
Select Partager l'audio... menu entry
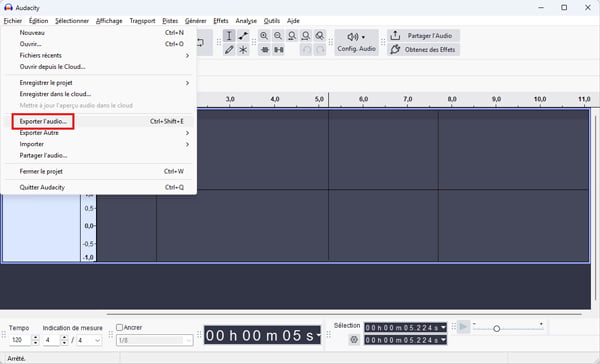coord(99,155)
